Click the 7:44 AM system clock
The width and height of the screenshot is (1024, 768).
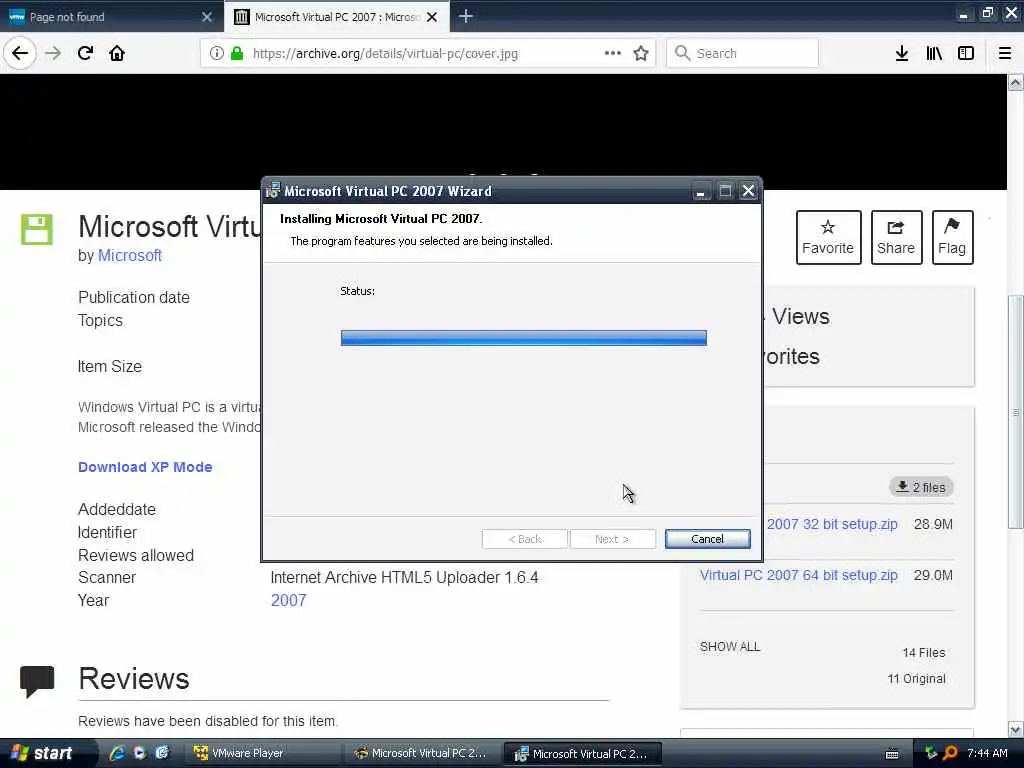coord(987,753)
